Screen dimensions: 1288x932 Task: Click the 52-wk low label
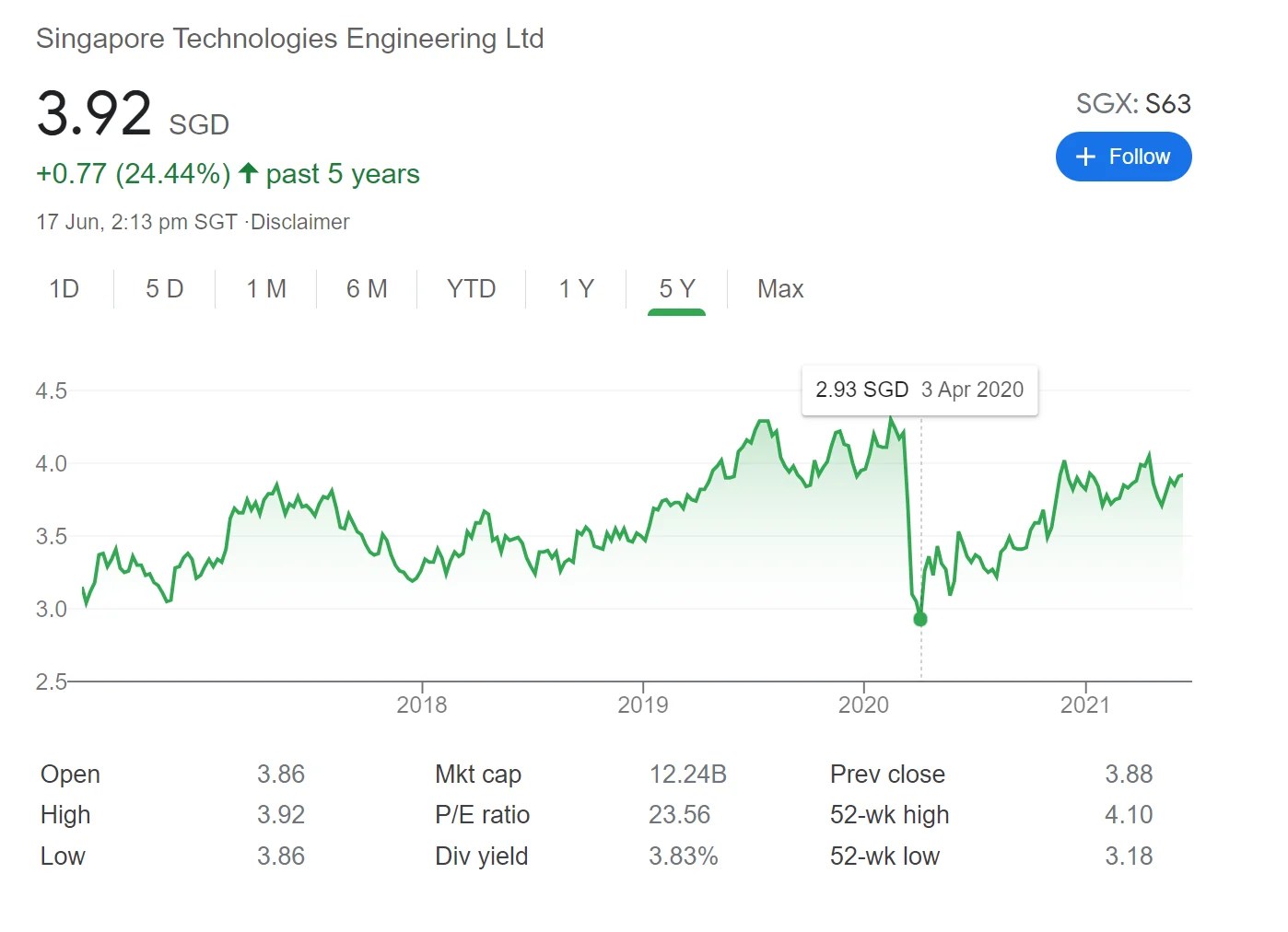[884, 856]
